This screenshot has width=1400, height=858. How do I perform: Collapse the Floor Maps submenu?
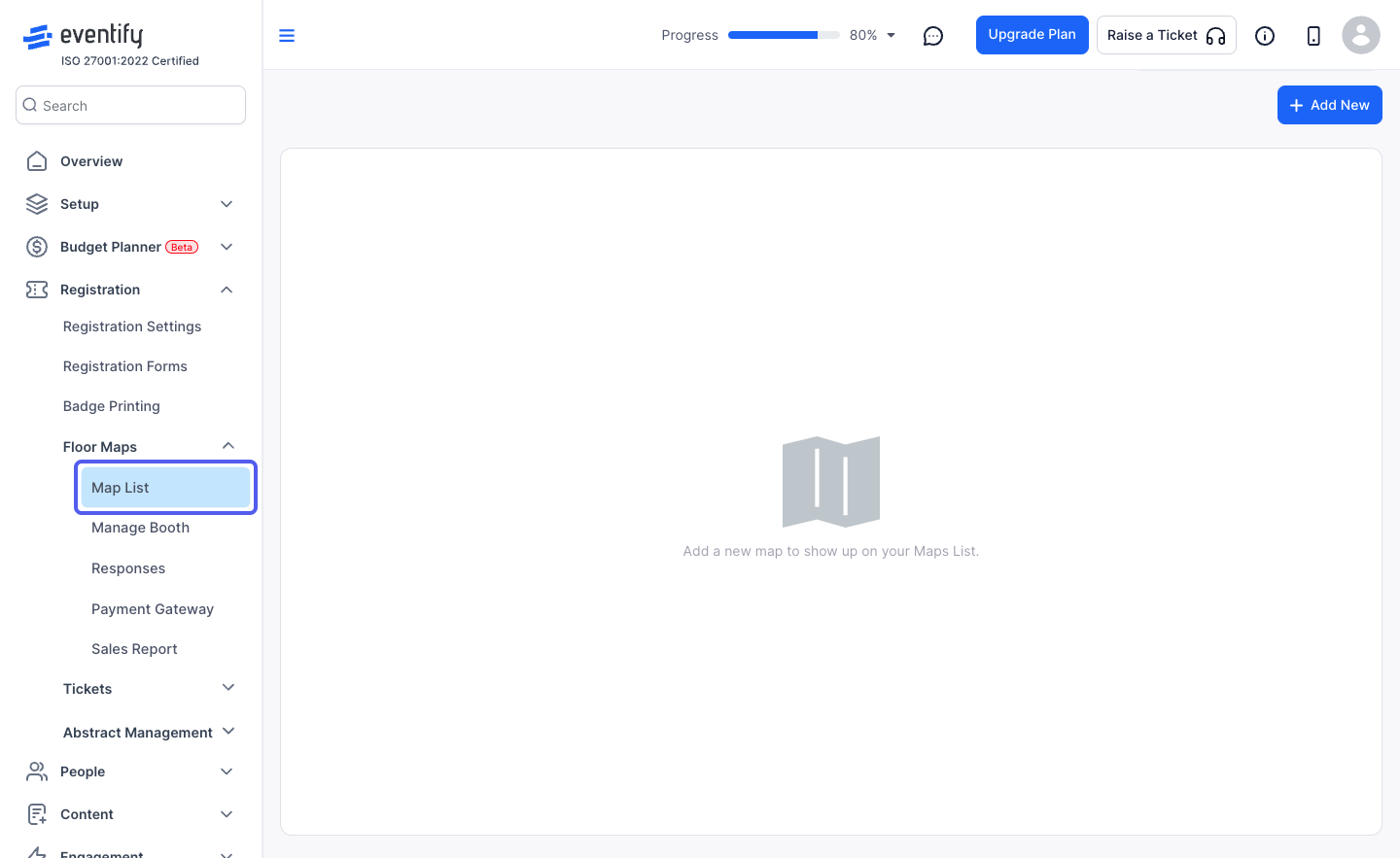click(228, 446)
